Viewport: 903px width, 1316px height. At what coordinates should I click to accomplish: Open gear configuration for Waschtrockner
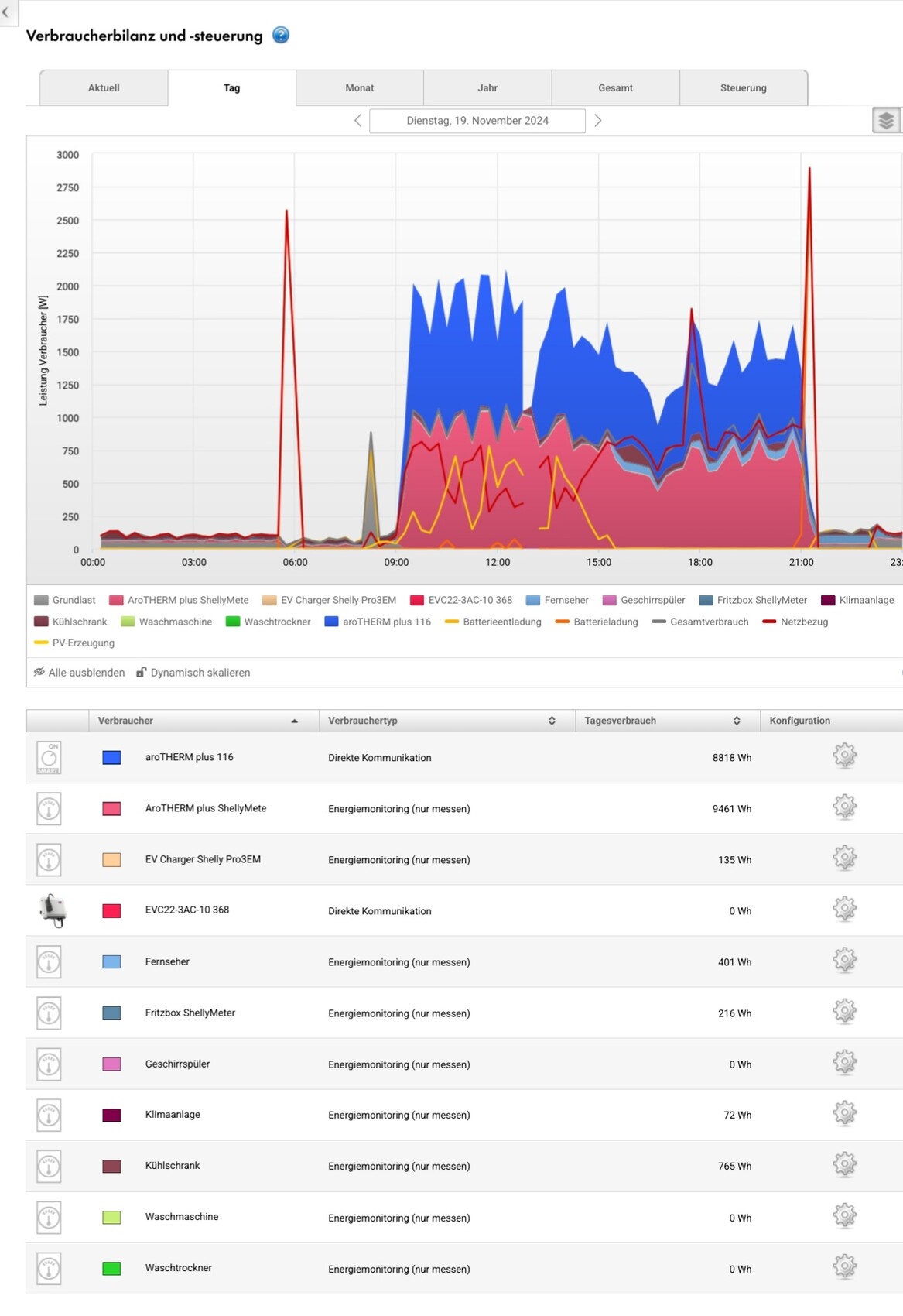coord(844,1267)
